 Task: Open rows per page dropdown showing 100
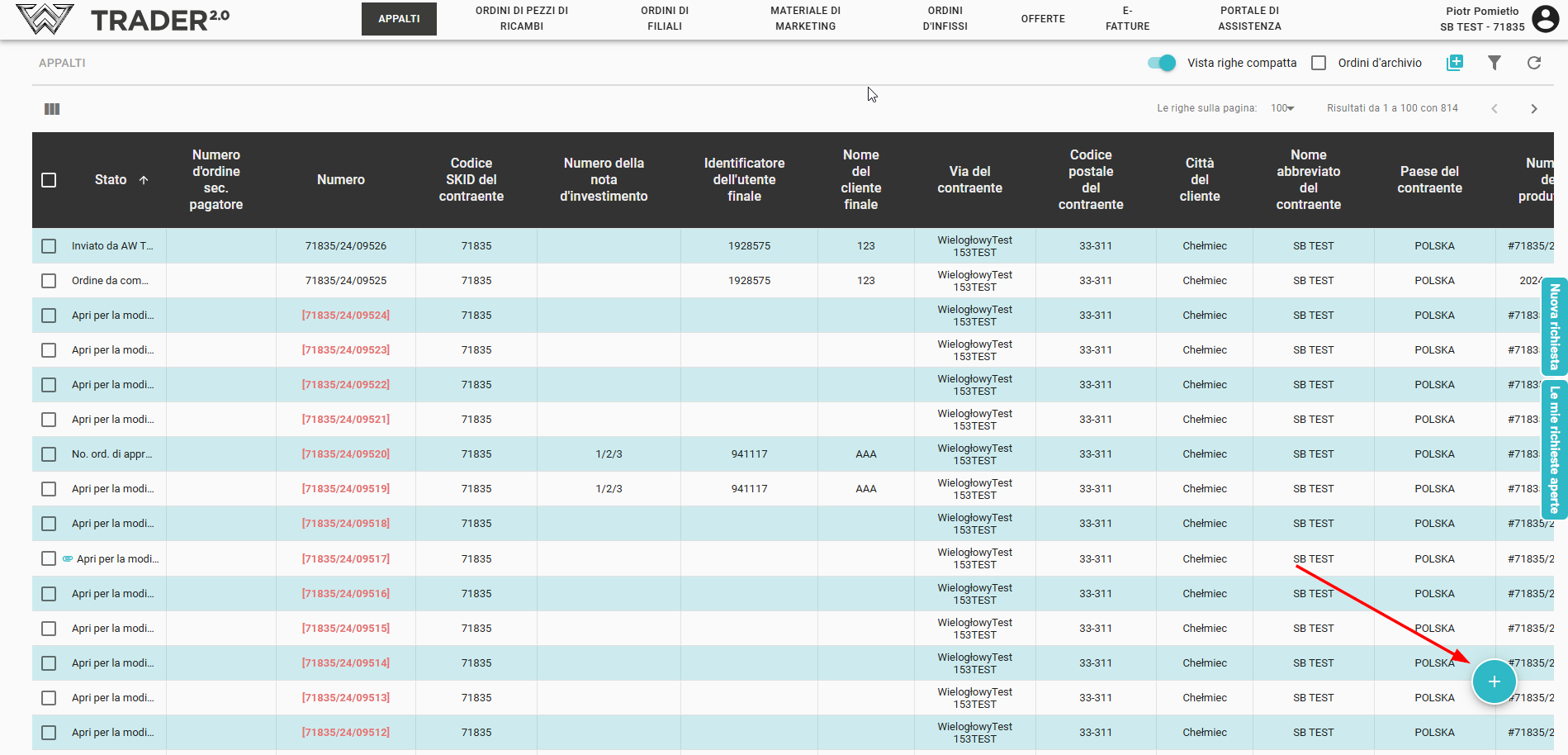point(1282,108)
